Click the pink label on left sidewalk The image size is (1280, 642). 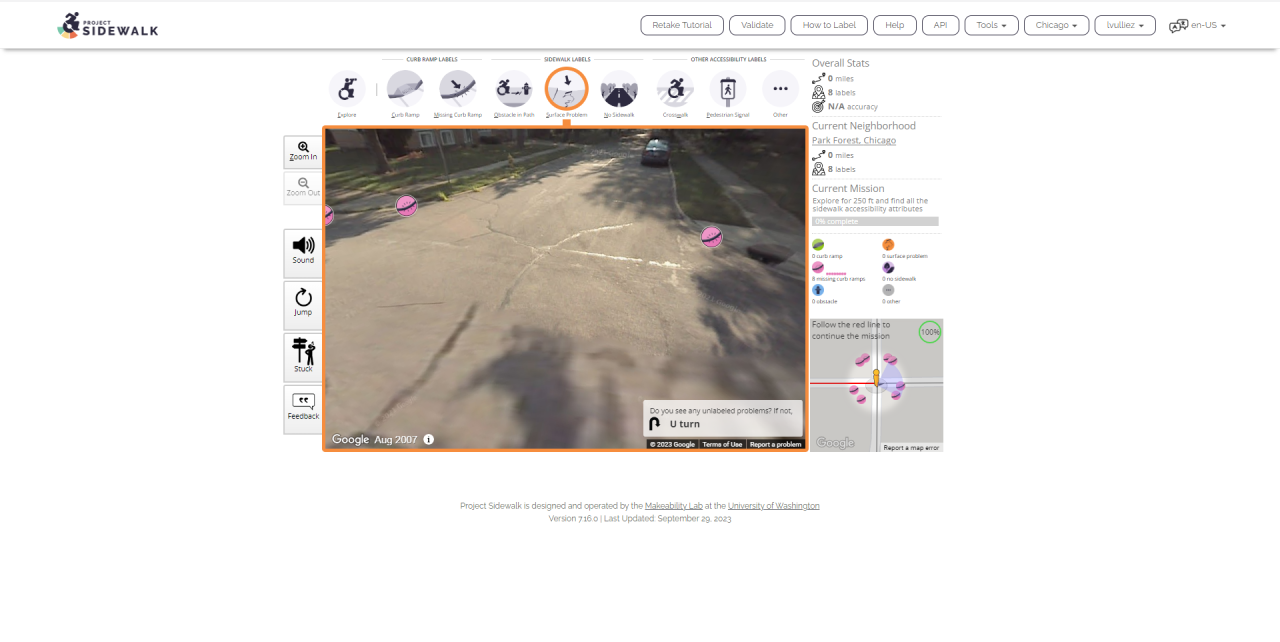406,206
